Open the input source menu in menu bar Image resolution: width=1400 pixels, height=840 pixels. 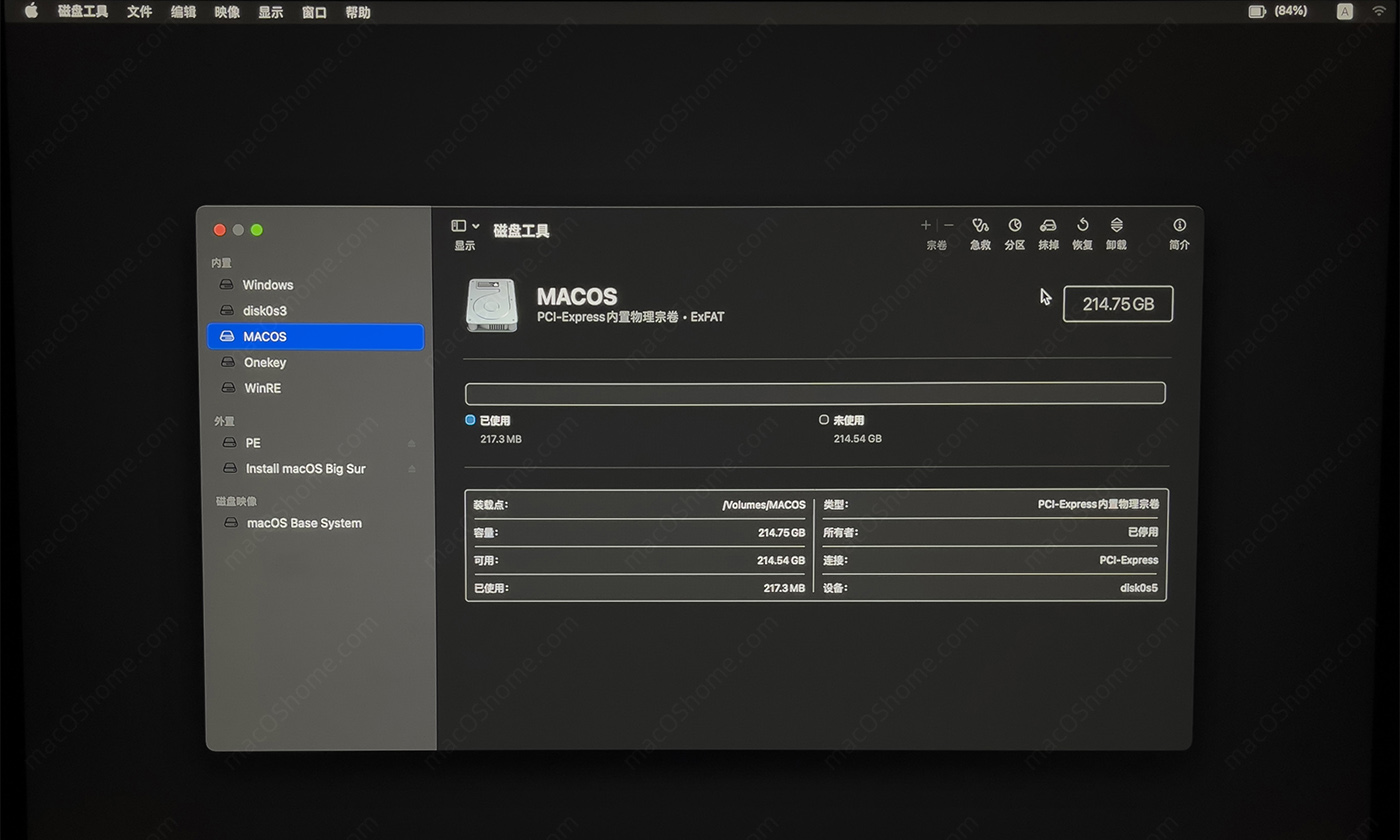click(x=1345, y=12)
